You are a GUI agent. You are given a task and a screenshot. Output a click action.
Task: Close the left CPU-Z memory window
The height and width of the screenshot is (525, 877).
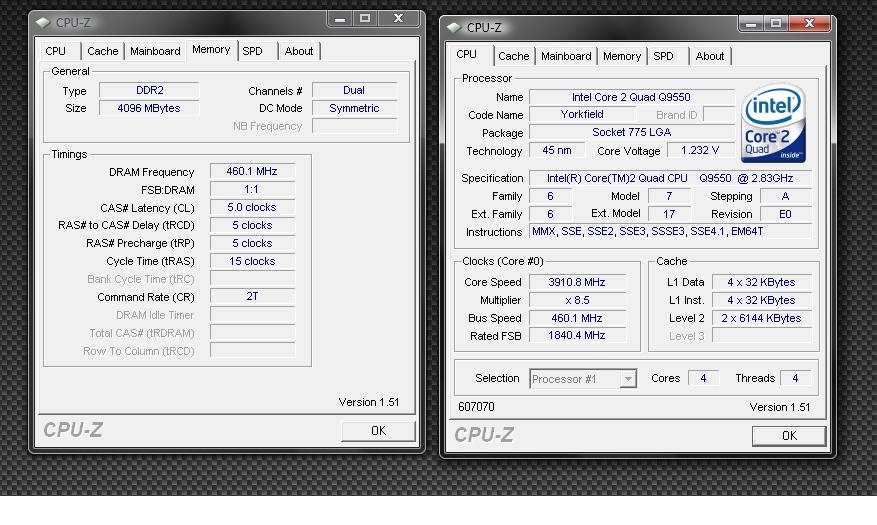398,18
